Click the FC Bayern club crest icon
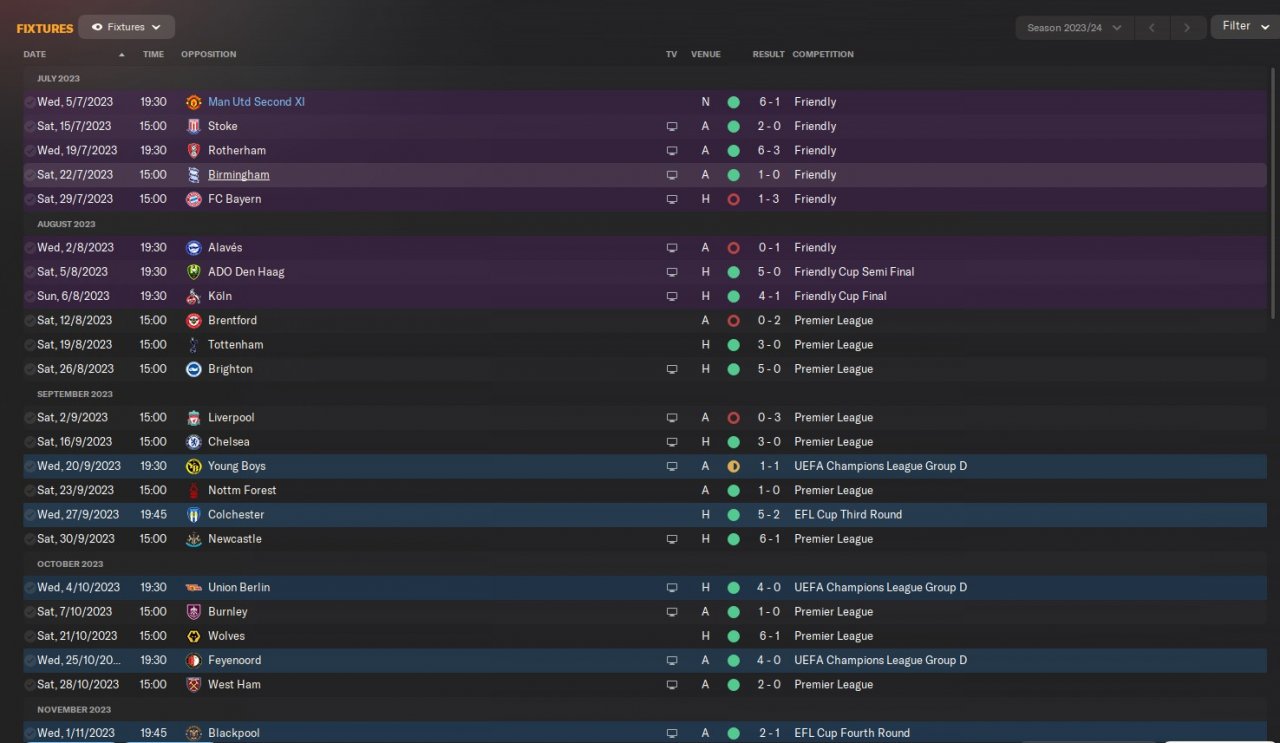The height and width of the screenshot is (743, 1280). [194, 199]
